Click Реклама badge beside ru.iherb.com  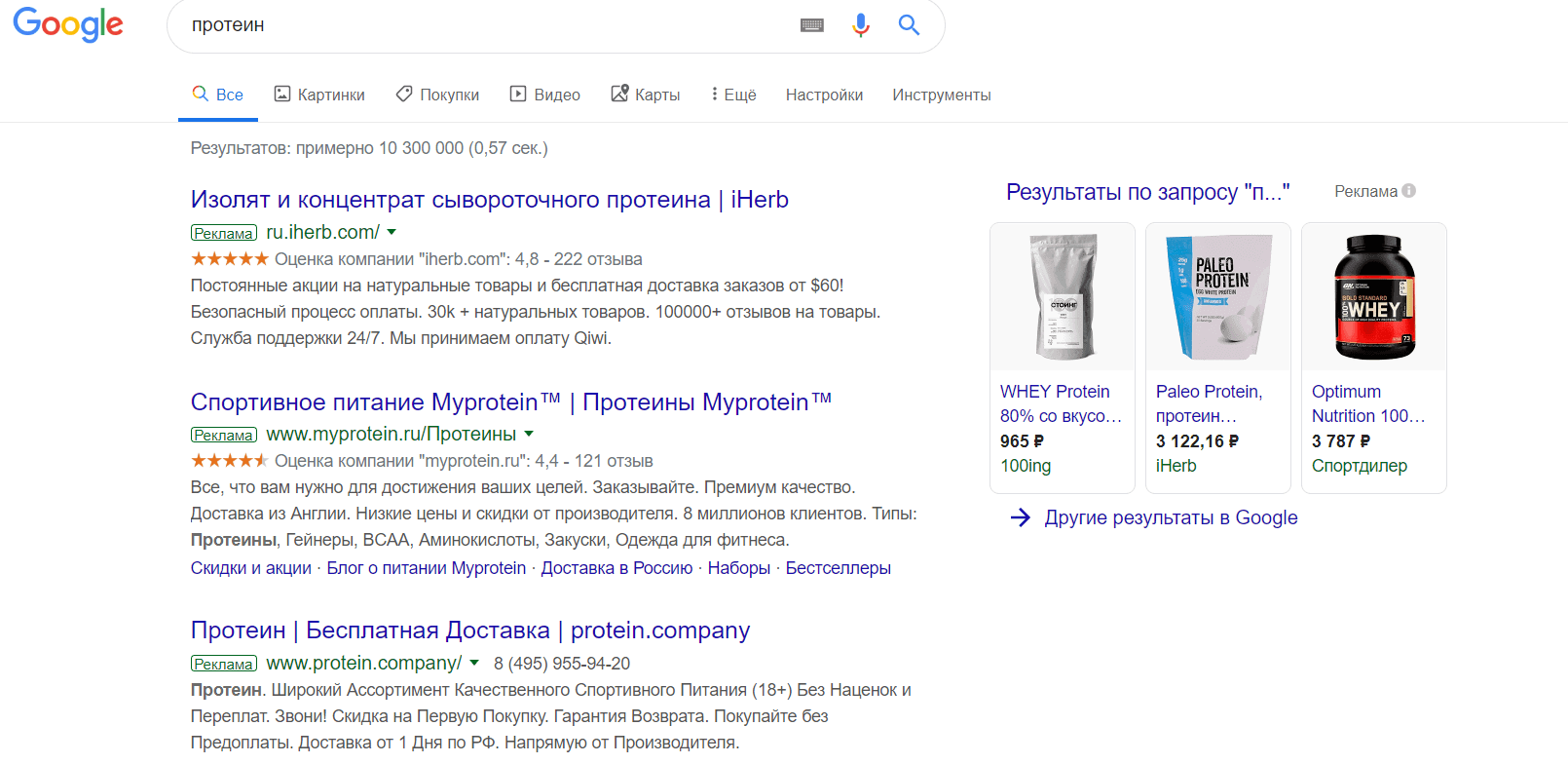(x=224, y=233)
